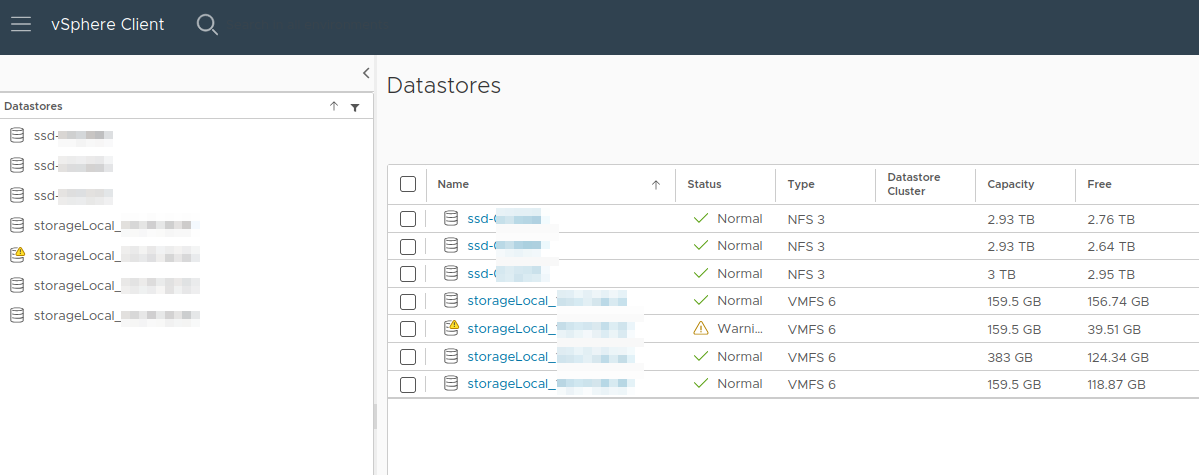The image size is (1199, 475).
Task: Open the sidebar Datastores filter
Action: tap(355, 107)
